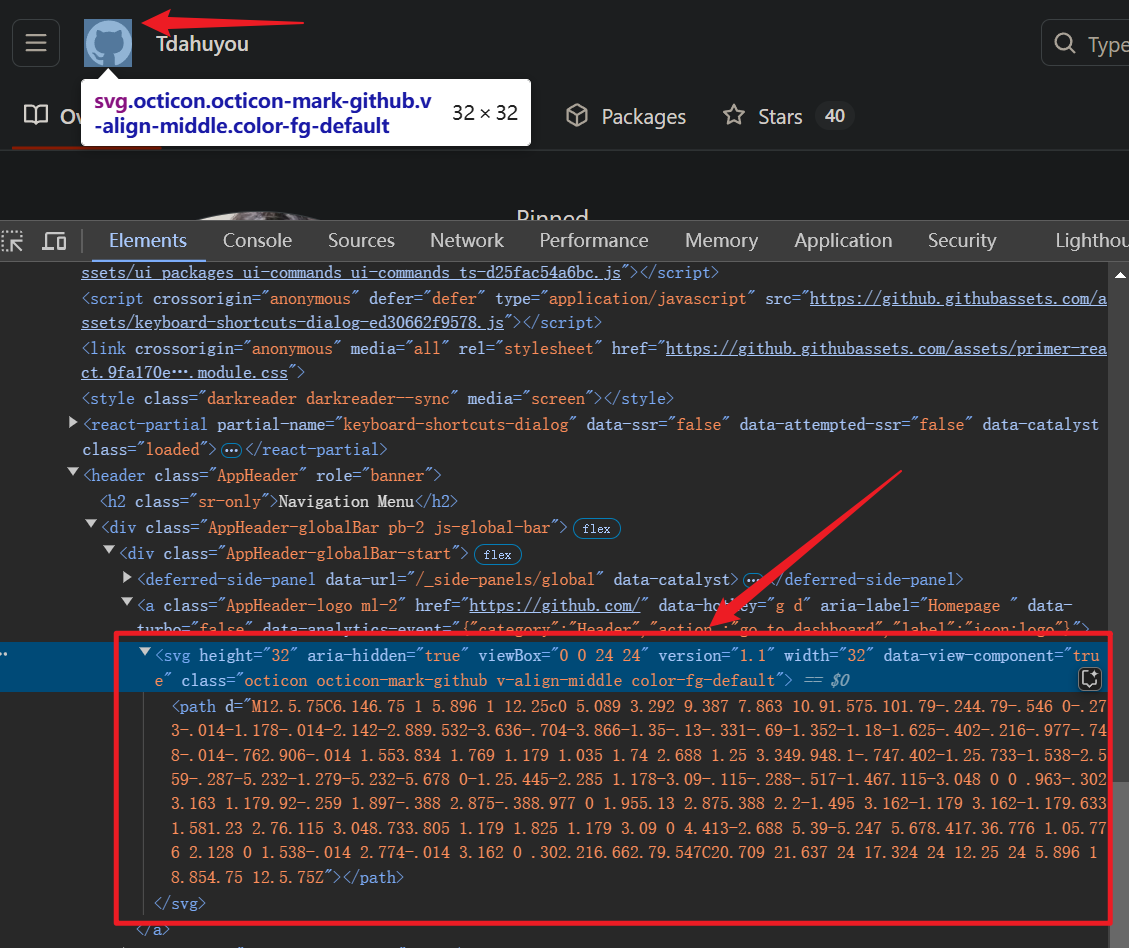Image resolution: width=1129 pixels, height=948 pixels.
Task: Click the search input field labeled Type
Action: click(x=1085, y=43)
